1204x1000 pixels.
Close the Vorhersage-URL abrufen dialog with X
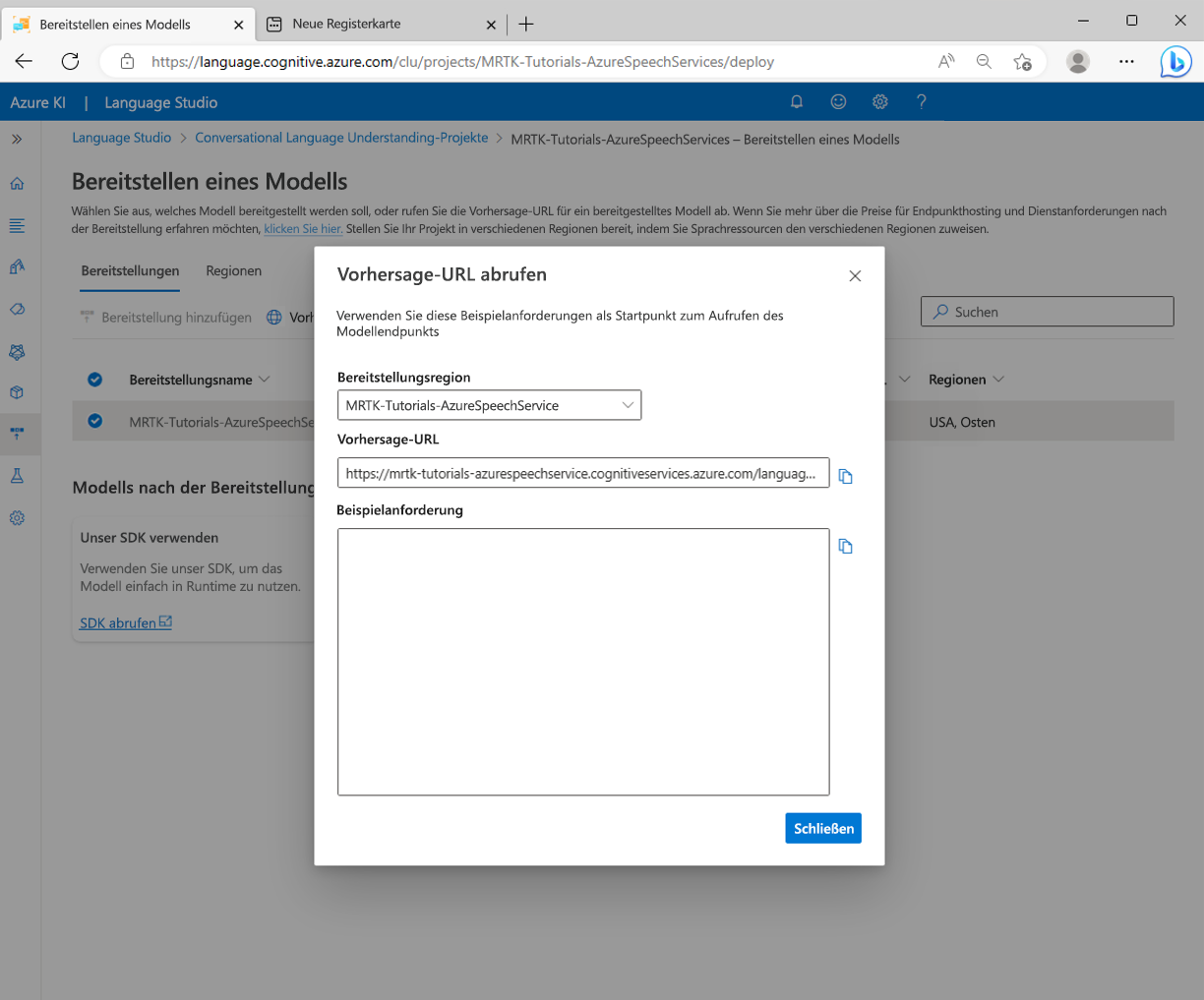(855, 276)
